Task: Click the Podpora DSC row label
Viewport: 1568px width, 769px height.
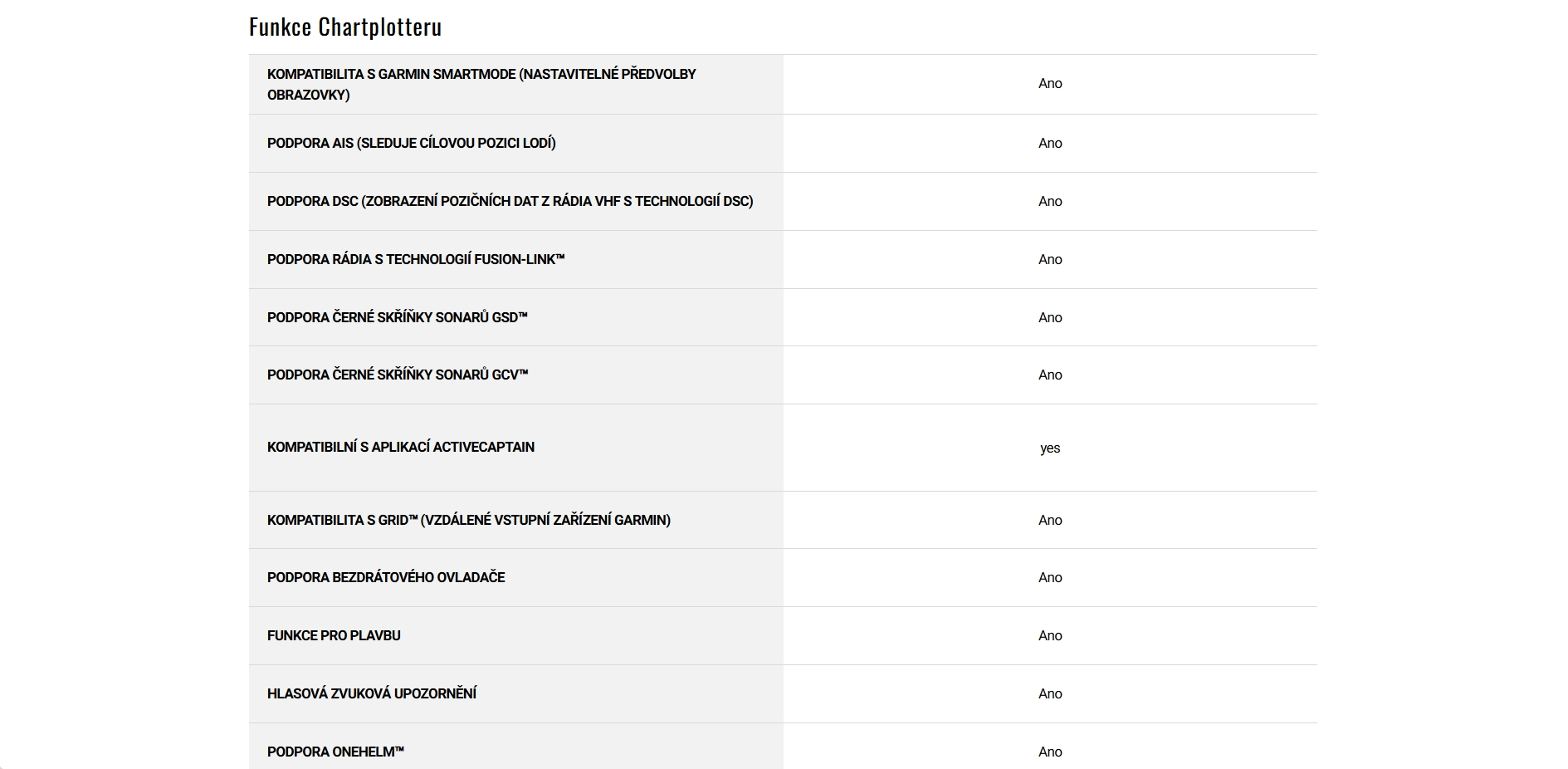Action: [x=510, y=201]
